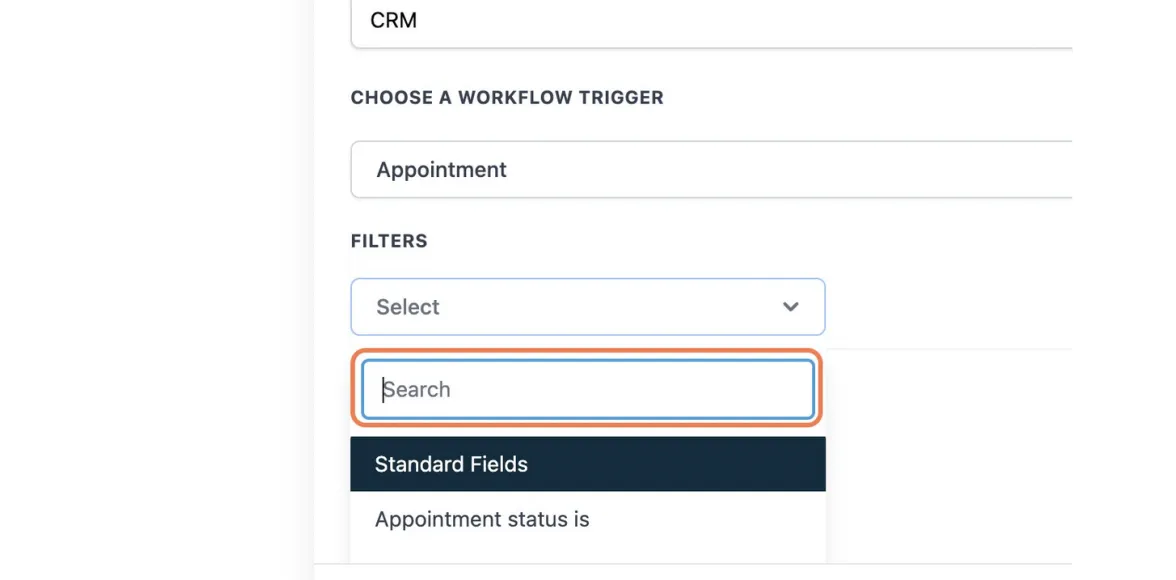1176x580 pixels.
Task: Open the Appointment workflow trigger dropdown
Action: [x=710, y=170]
